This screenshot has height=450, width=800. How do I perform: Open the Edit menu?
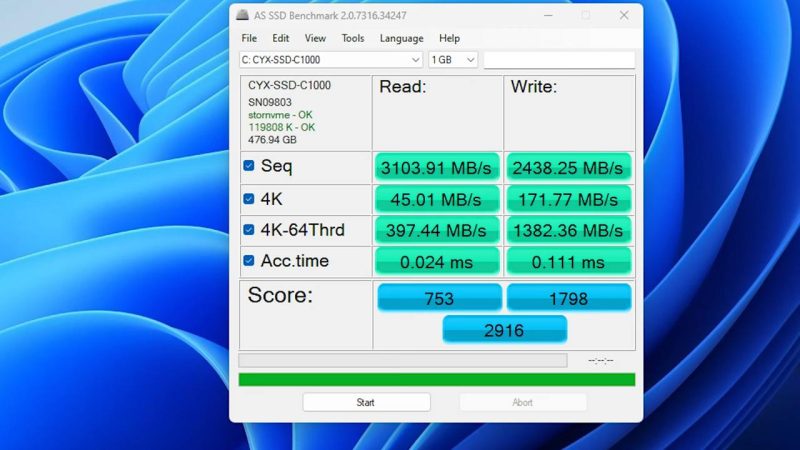click(x=281, y=38)
